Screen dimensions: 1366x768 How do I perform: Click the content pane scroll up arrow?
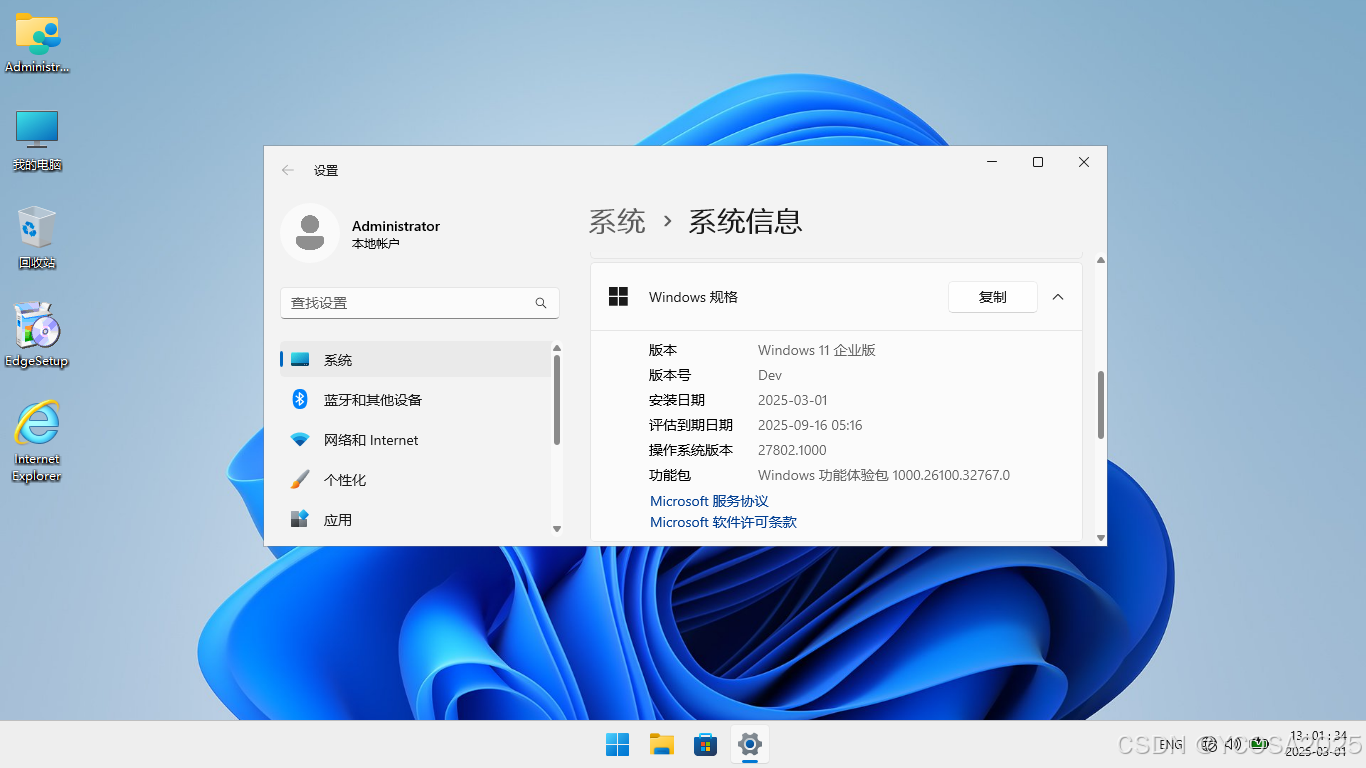pos(1101,260)
